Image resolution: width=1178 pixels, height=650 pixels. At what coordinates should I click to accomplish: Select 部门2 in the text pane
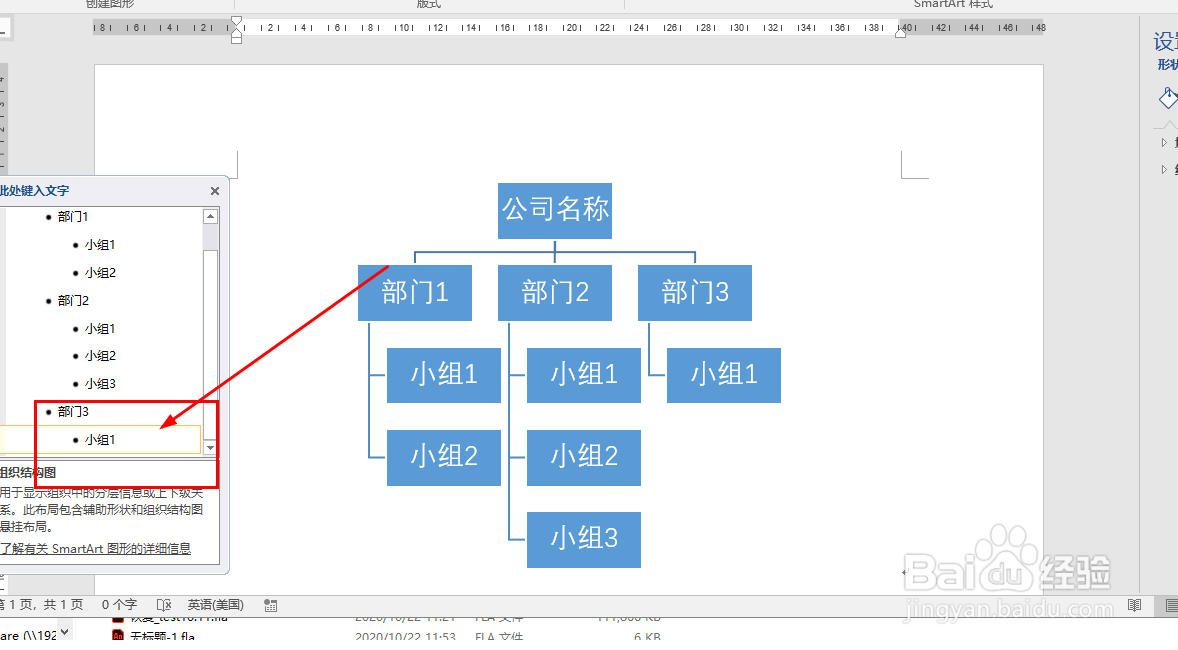pyautogui.click(x=73, y=301)
